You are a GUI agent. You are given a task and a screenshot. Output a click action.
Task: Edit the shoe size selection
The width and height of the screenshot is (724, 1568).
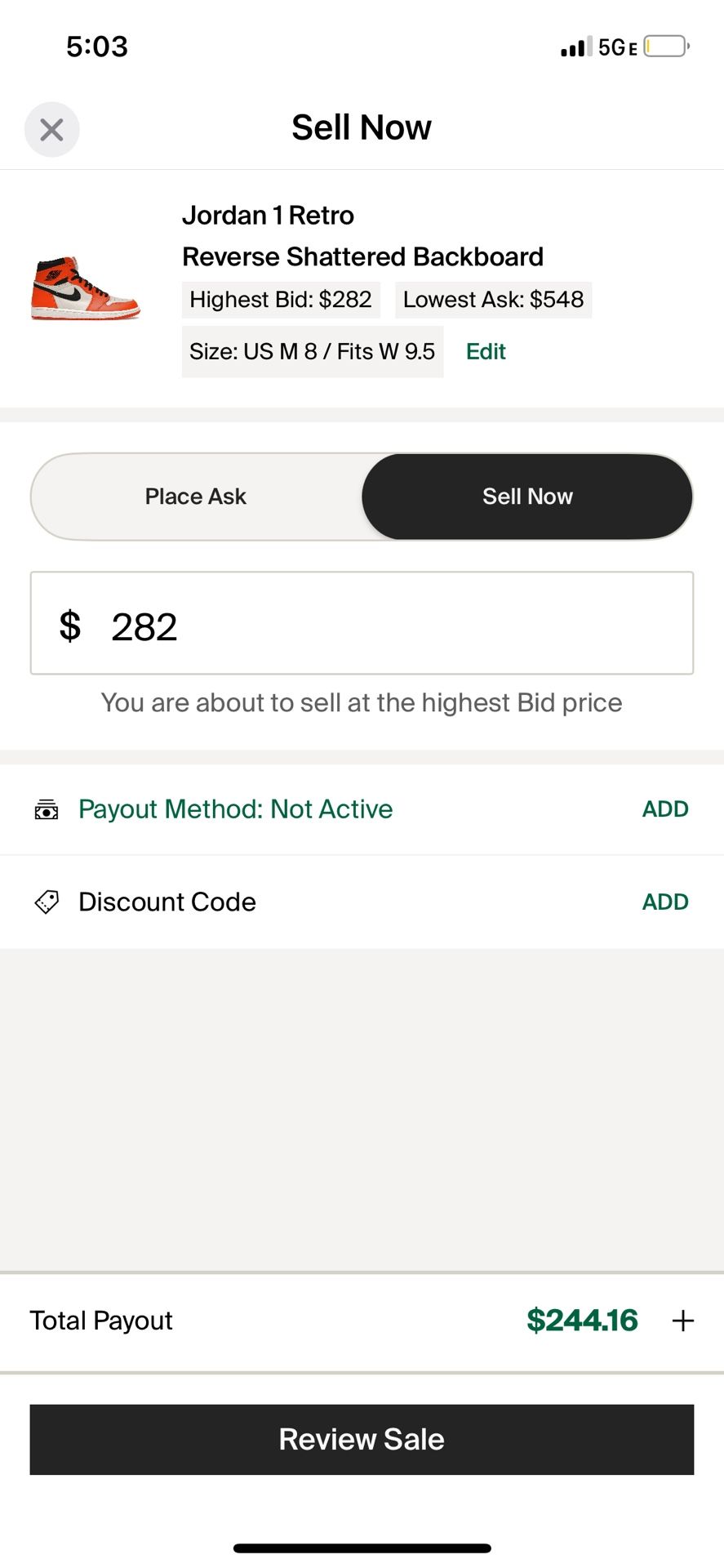pos(486,351)
